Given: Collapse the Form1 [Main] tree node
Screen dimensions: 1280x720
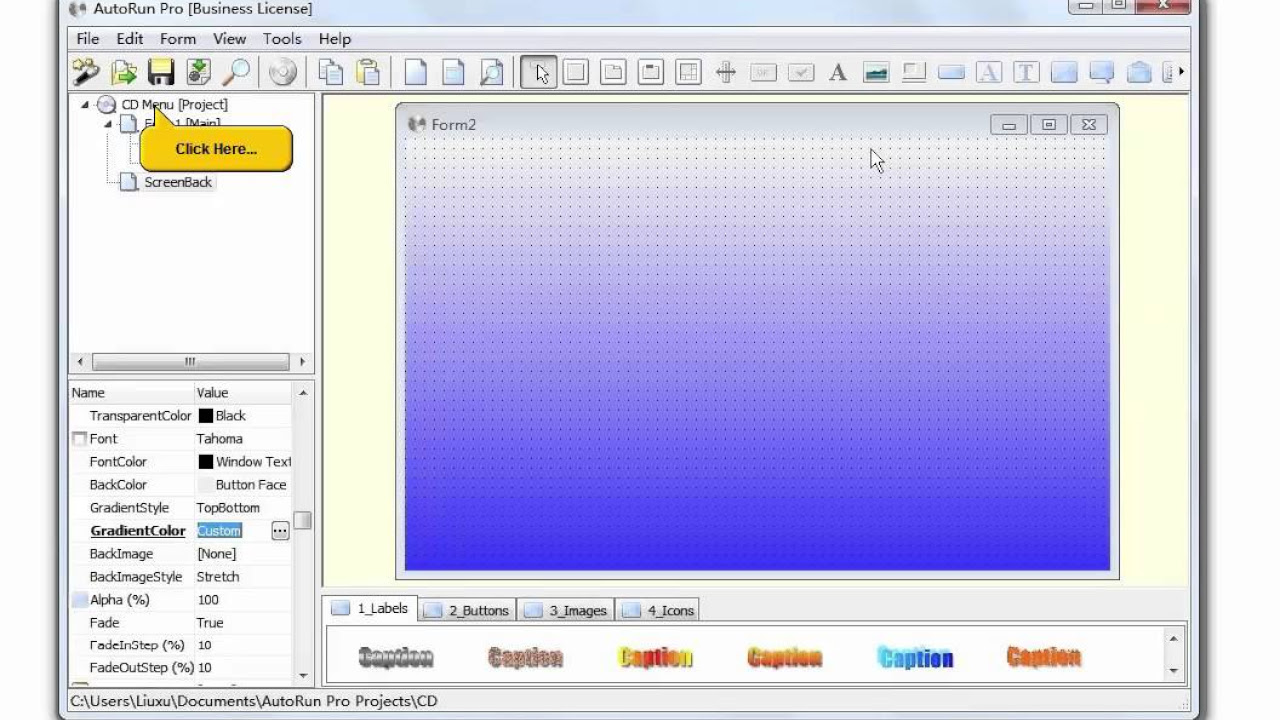Looking at the screenshot, I should (x=108, y=124).
